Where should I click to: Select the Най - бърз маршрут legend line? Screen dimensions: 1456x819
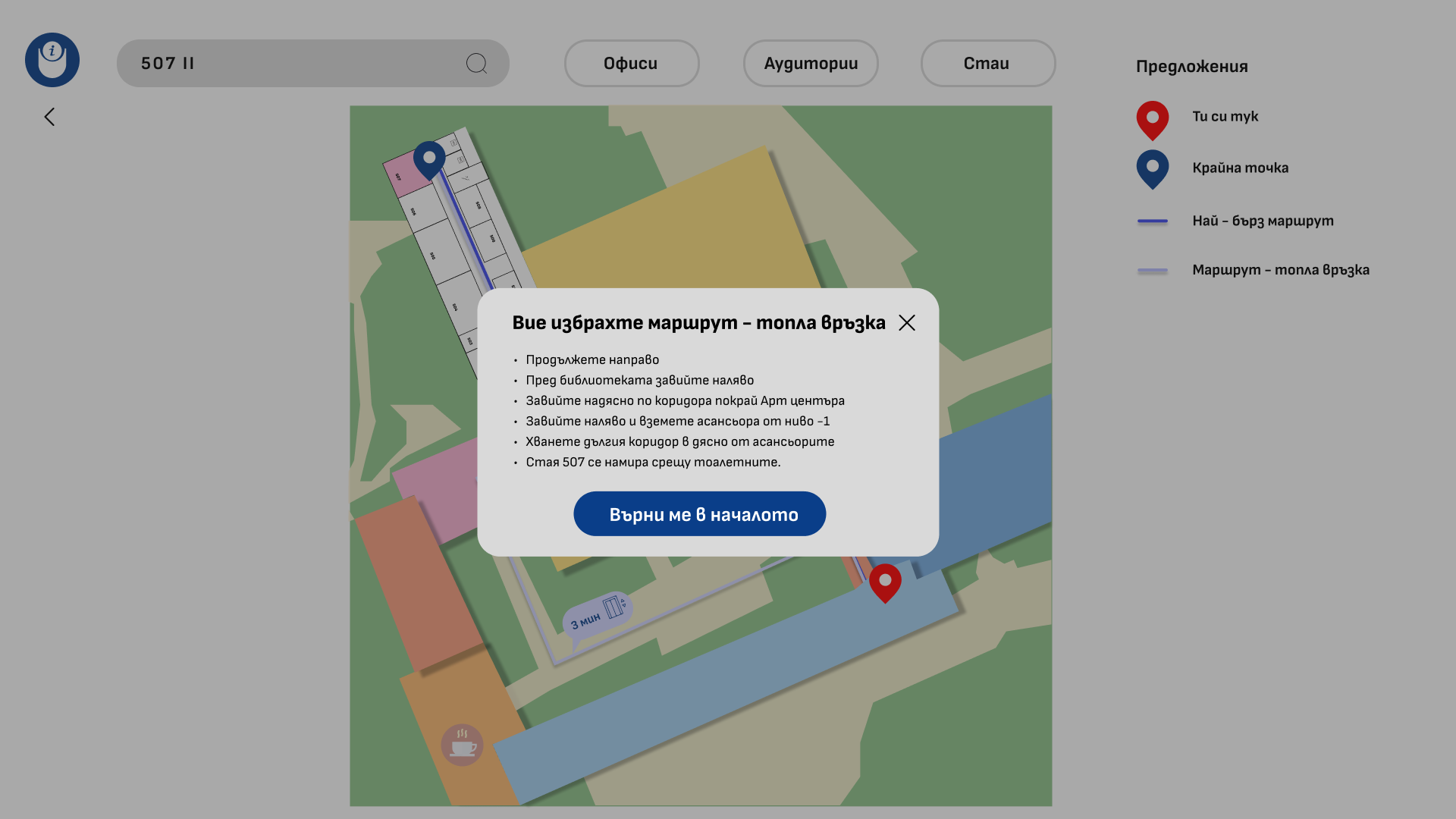[1153, 221]
